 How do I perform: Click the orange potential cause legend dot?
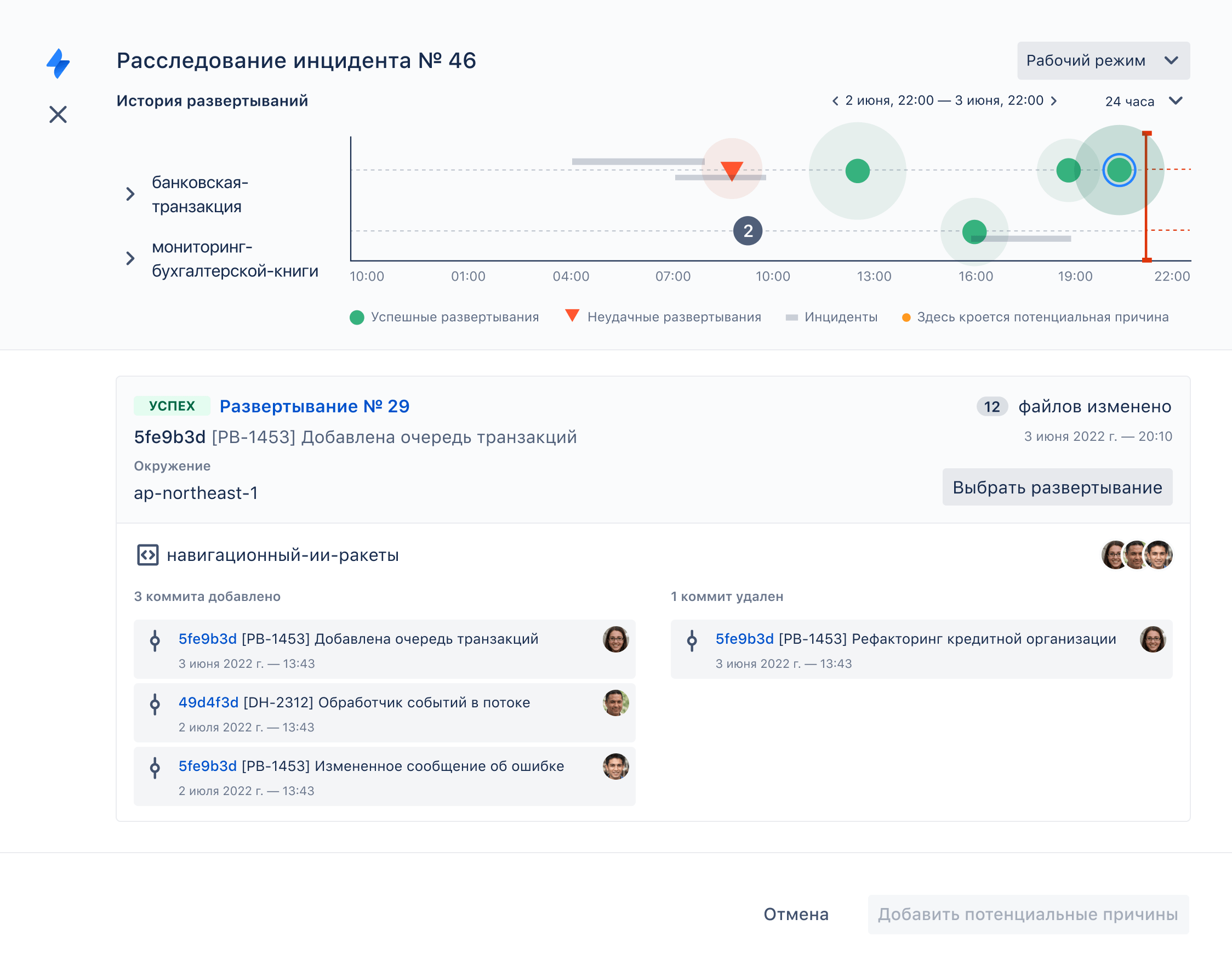coord(906,316)
